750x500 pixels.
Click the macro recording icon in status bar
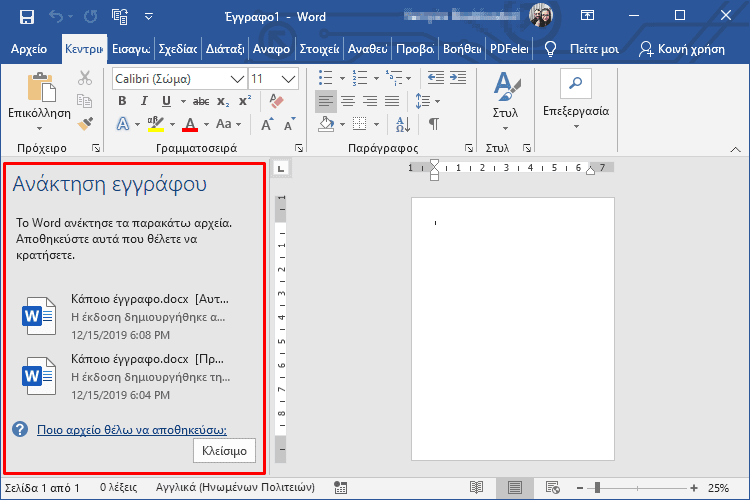pos(341,488)
